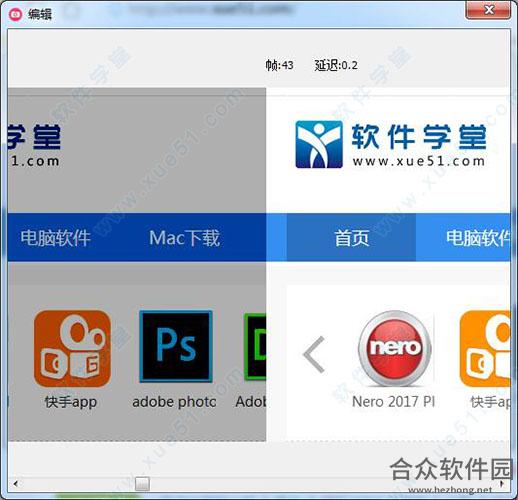Image resolution: width=518 pixels, height=500 pixels.
Task: Click the Nero 2017 Pl text link
Action: pos(393,401)
